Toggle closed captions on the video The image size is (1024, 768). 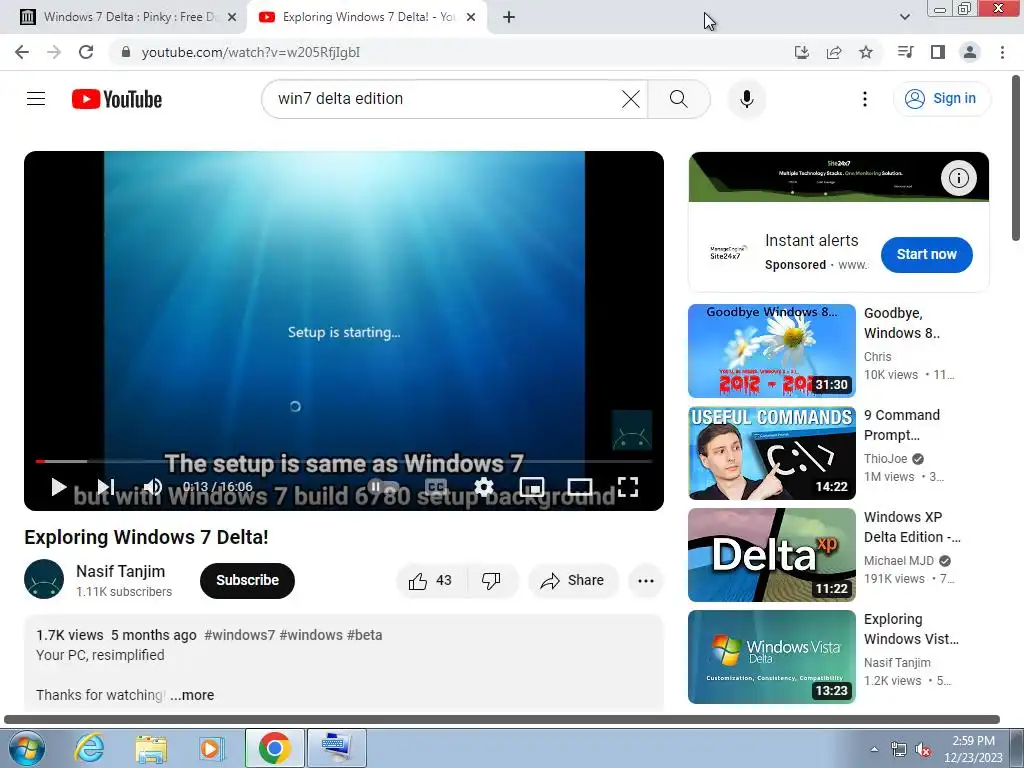pyautogui.click(x=436, y=487)
